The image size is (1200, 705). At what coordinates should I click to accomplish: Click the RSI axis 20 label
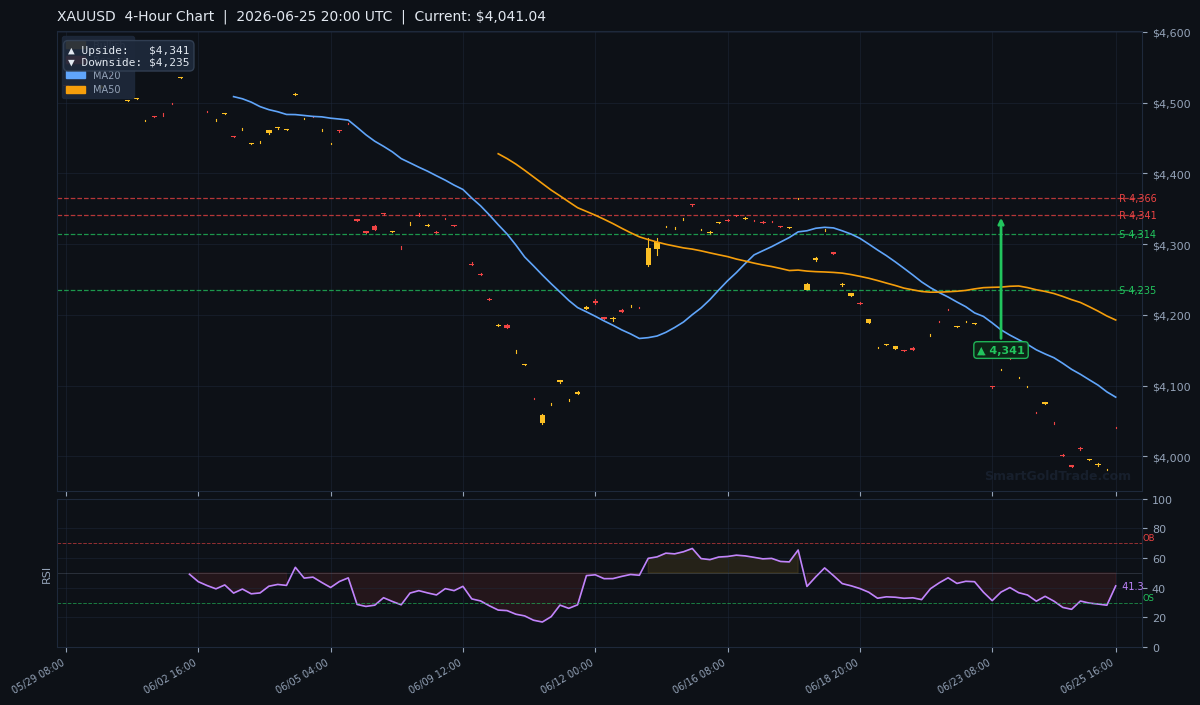(x=1158, y=618)
